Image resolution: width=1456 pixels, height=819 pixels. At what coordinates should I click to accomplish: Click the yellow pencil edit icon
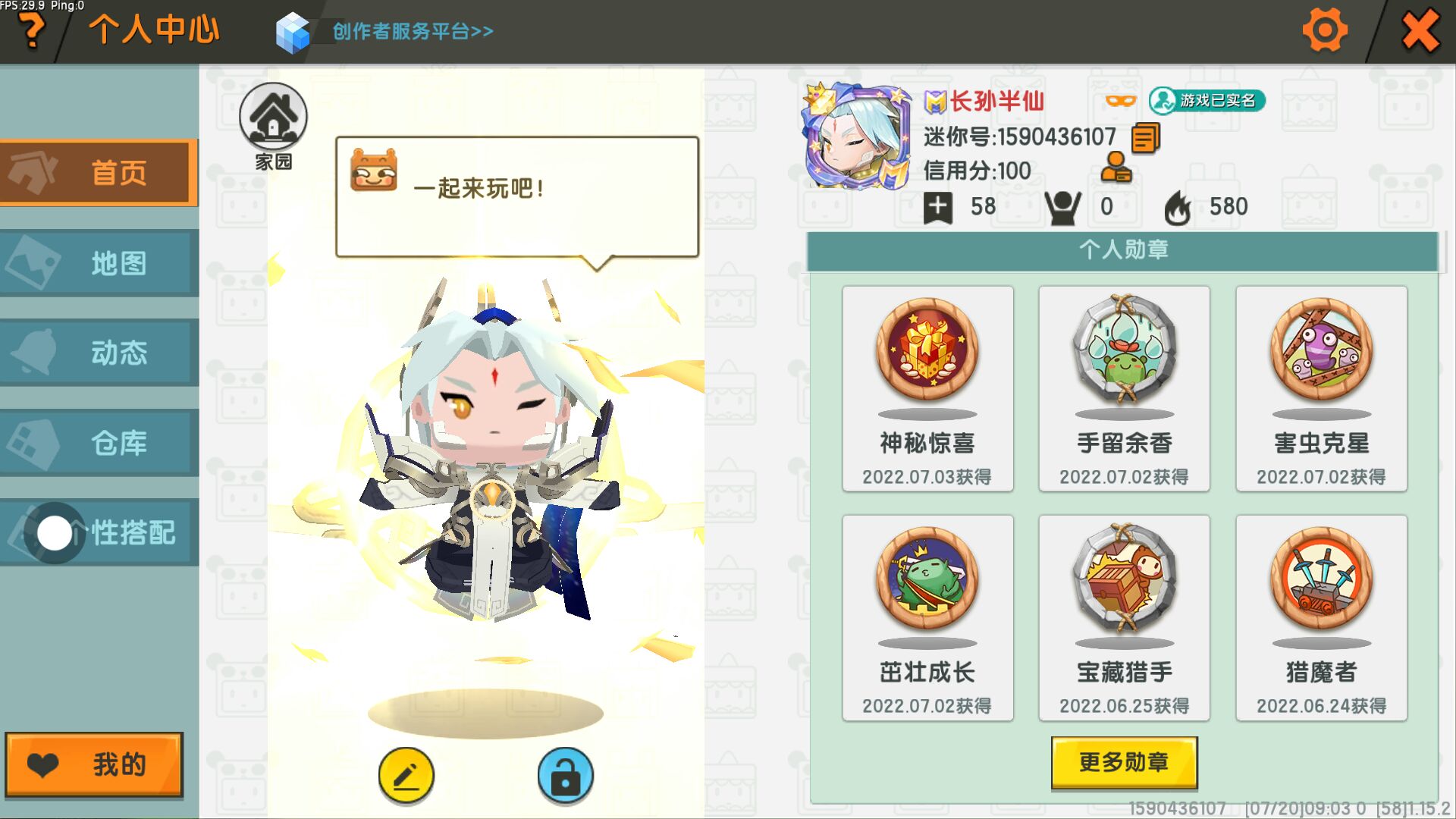coord(406,775)
